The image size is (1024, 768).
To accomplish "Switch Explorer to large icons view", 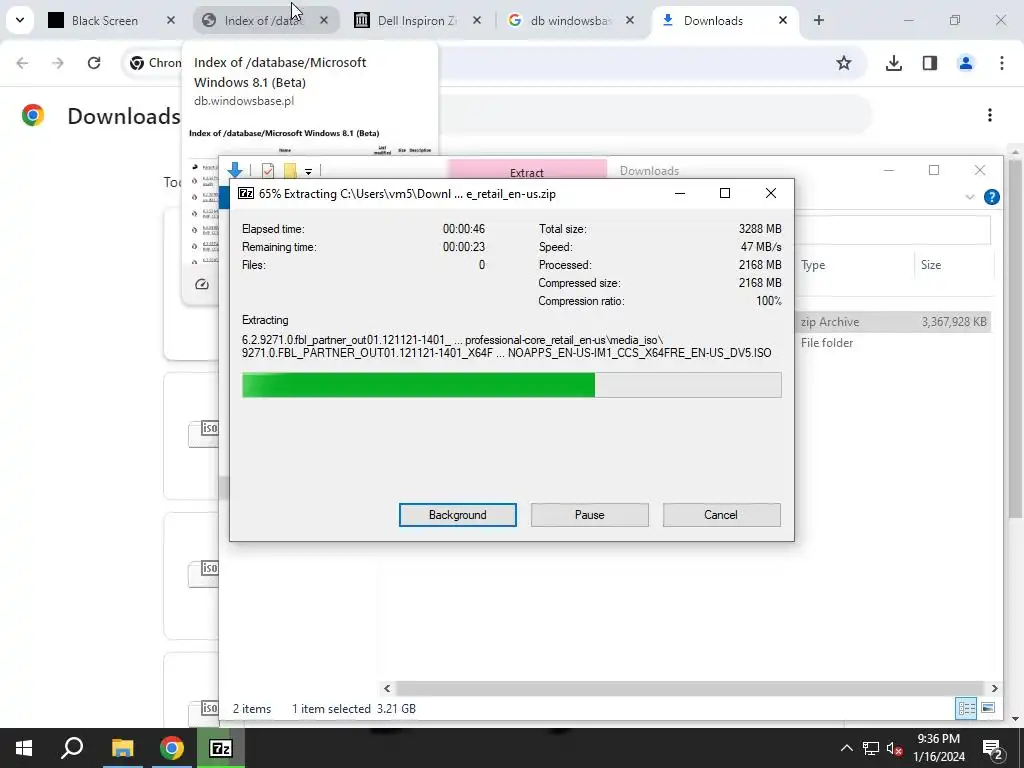I will click(988, 709).
